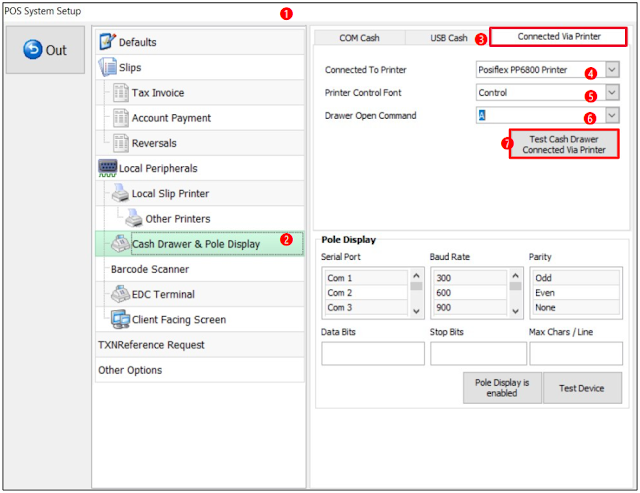Image resolution: width=640 pixels, height=493 pixels.
Task: Select Com 1 serial port
Action: point(366,278)
